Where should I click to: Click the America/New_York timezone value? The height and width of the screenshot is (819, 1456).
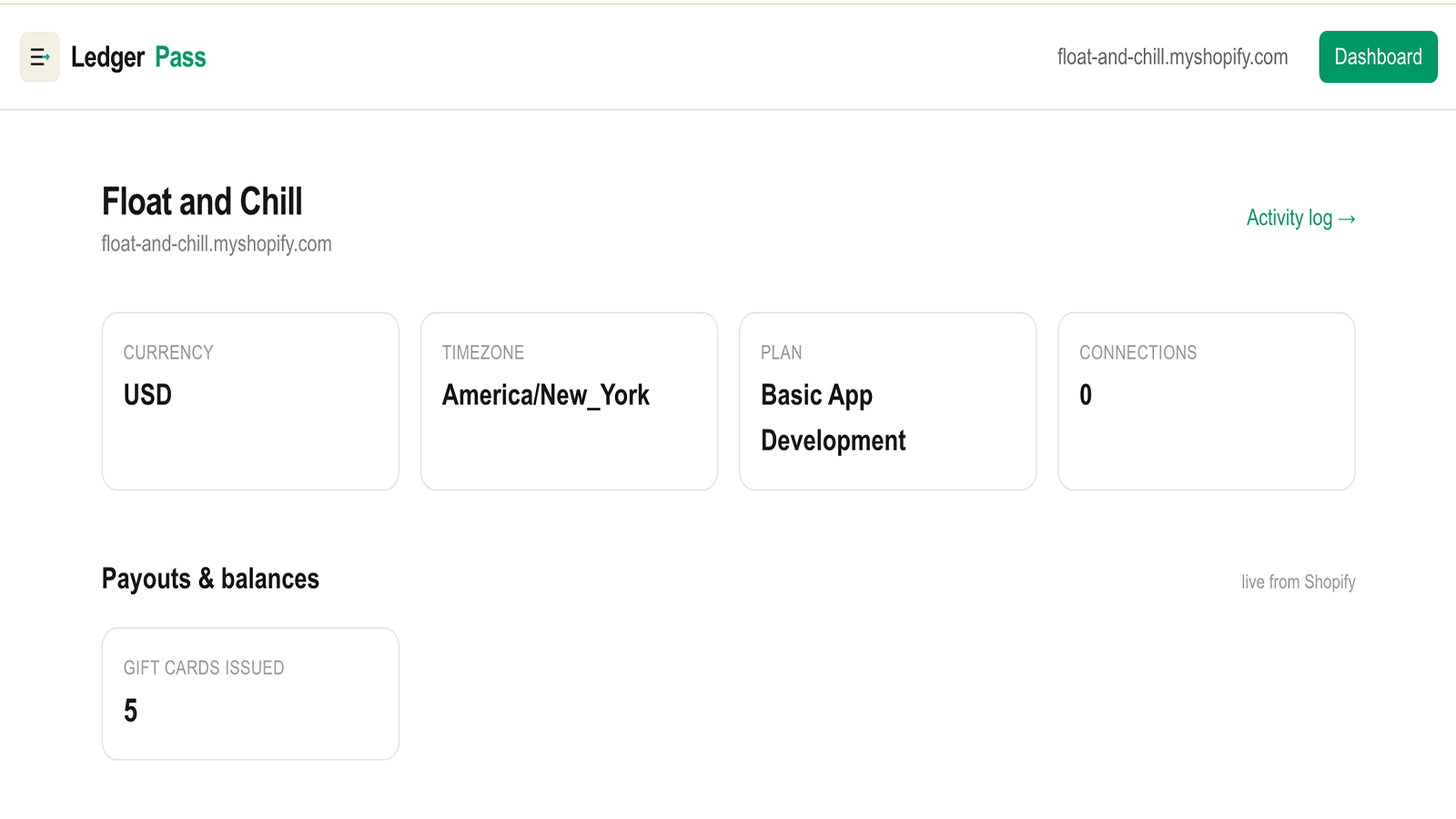tap(546, 395)
